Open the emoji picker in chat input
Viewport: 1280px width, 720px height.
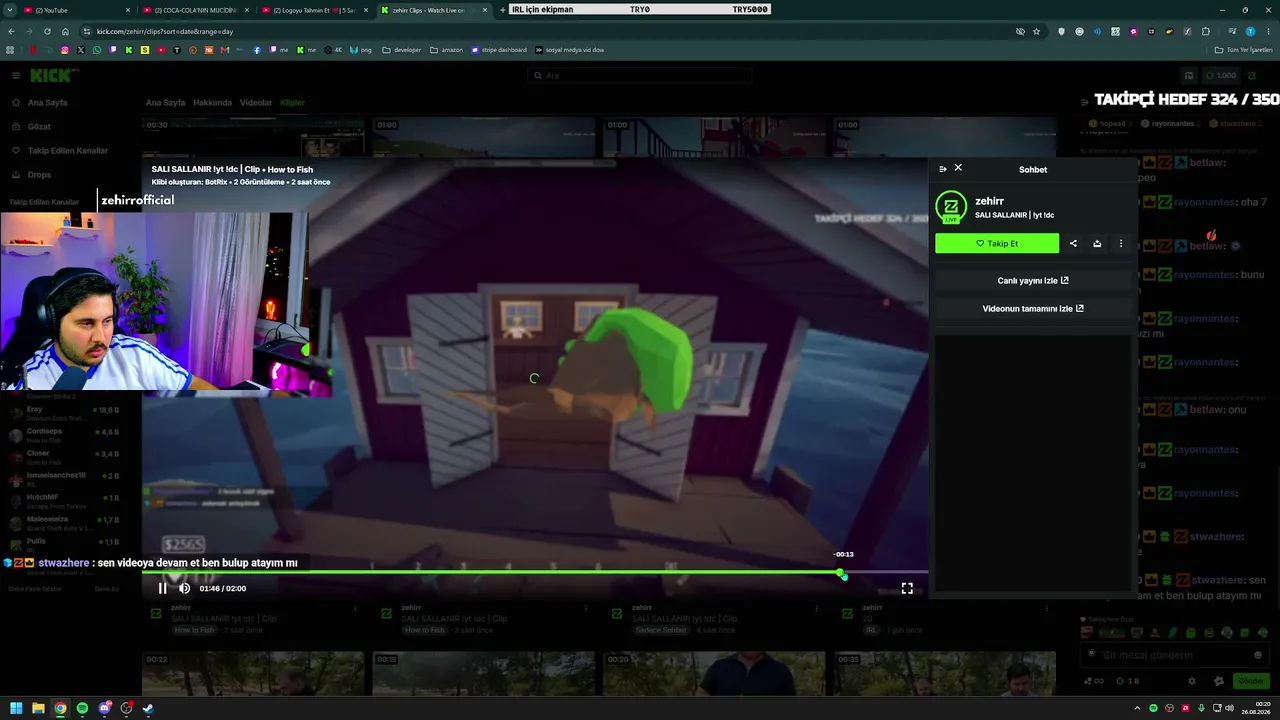coord(1258,655)
